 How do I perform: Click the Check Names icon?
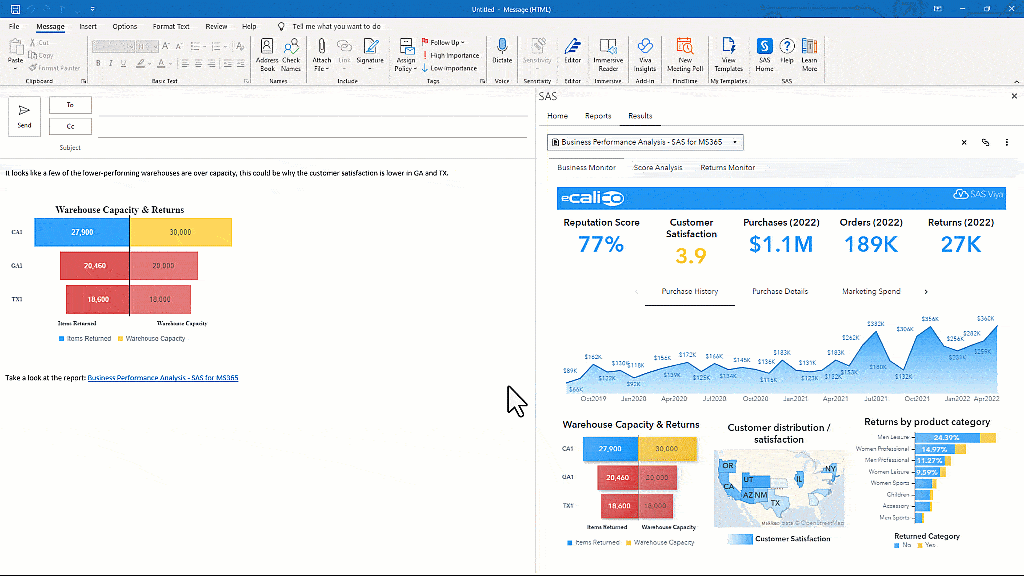(291, 47)
